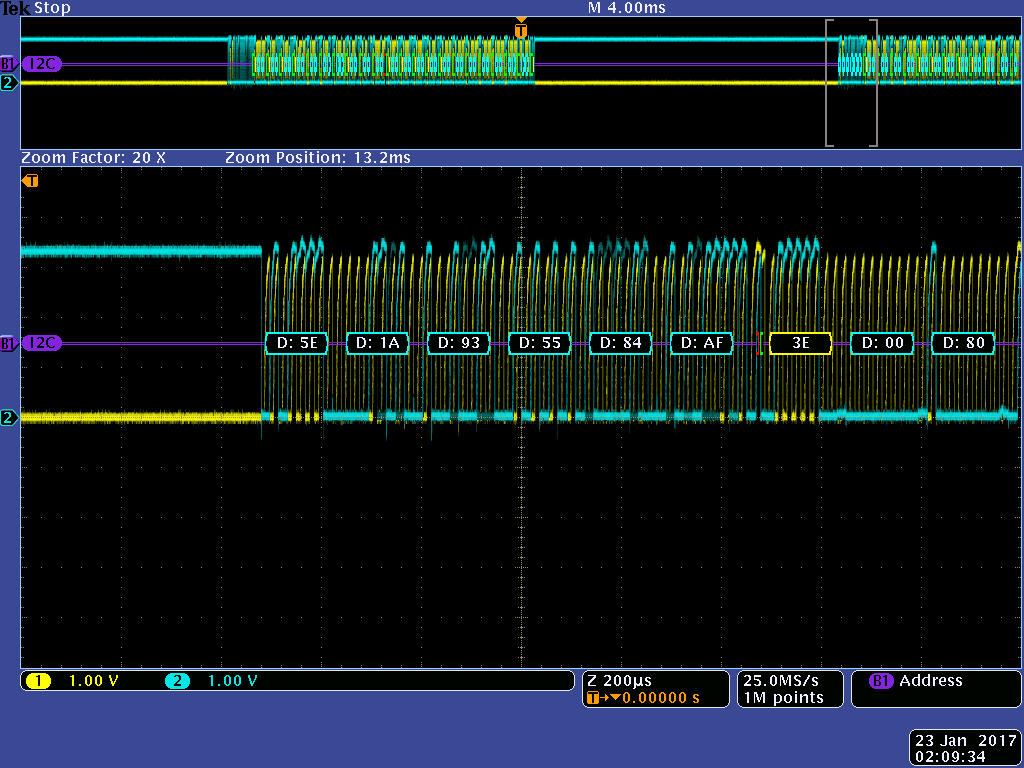
Task: Click the decoded byte 'D: 5E'
Action: click(296, 343)
